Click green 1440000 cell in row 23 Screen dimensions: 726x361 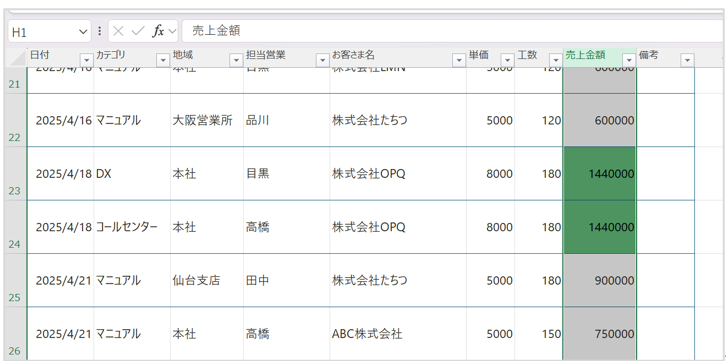[x=600, y=174]
